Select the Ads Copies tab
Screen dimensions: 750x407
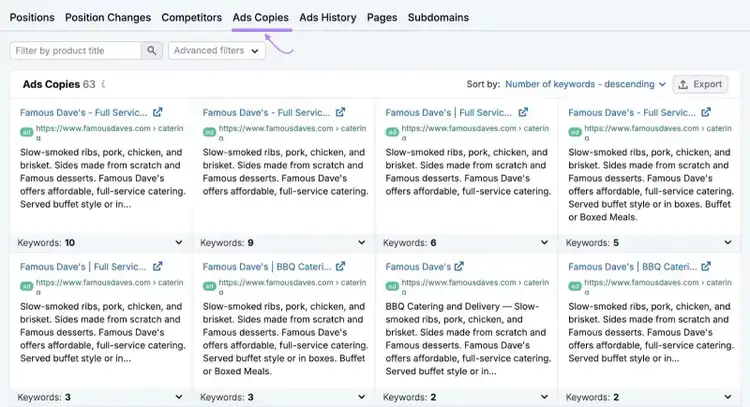pyautogui.click(x=261, y=17)
